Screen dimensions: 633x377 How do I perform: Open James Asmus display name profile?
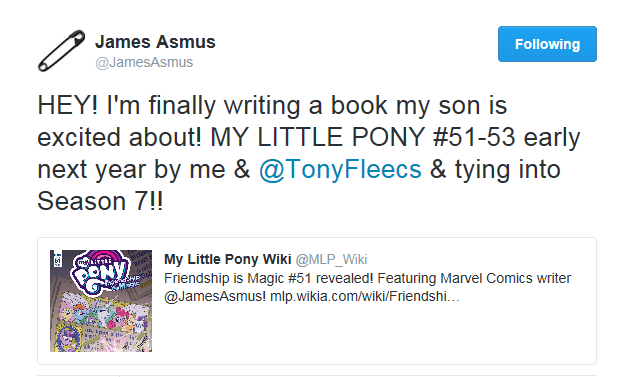tap(155, 42)
